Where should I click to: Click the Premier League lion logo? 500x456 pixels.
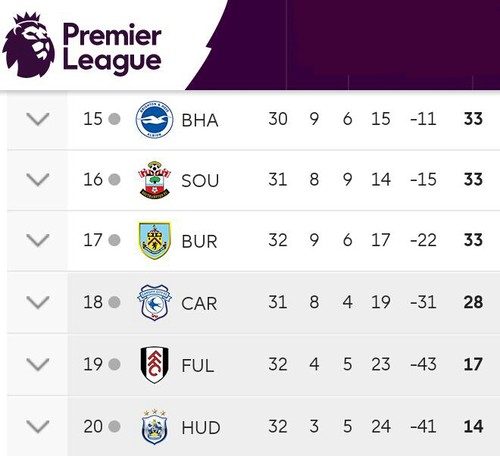[28, 45]
